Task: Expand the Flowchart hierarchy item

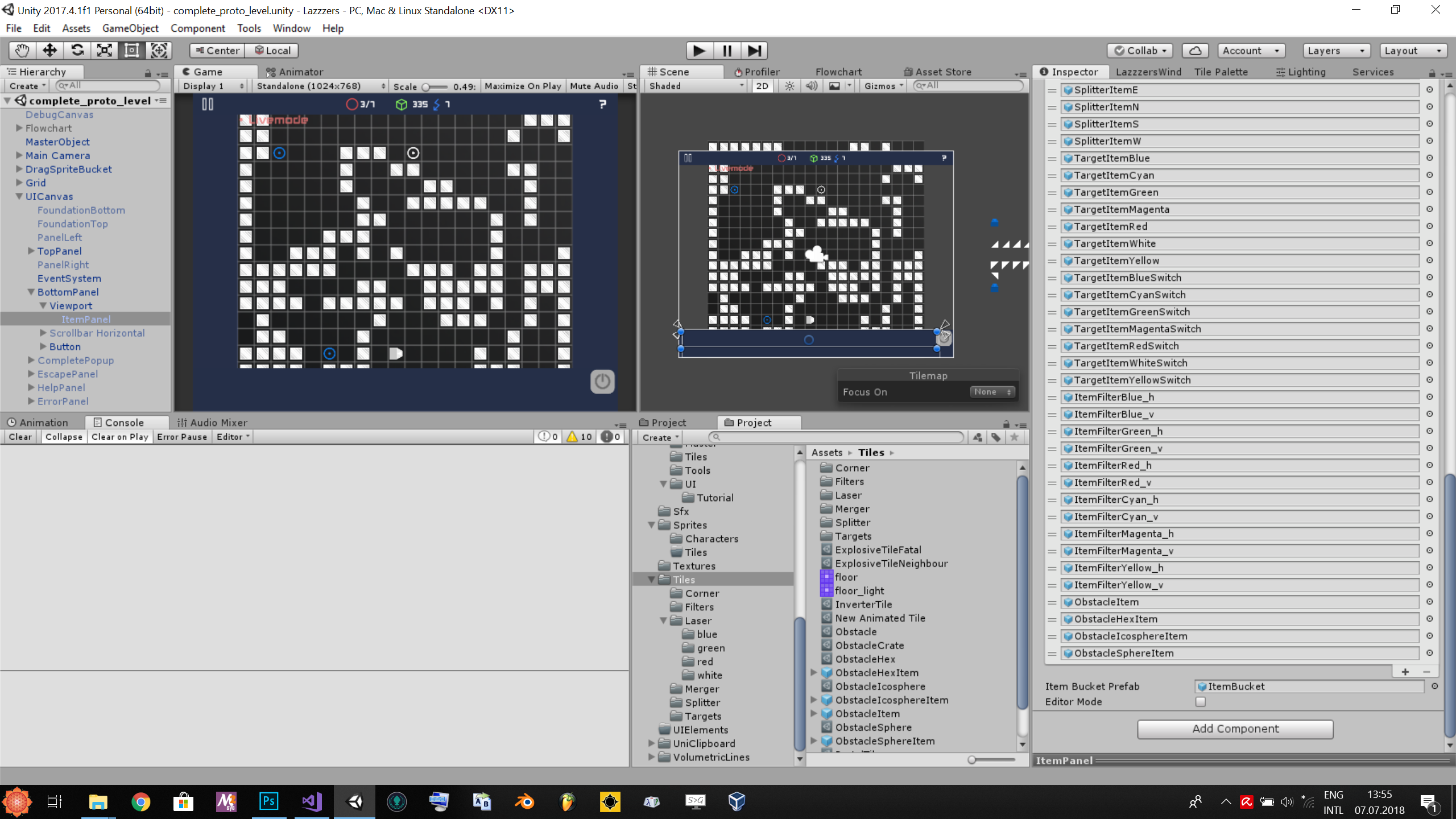Action: click(19, 128)
